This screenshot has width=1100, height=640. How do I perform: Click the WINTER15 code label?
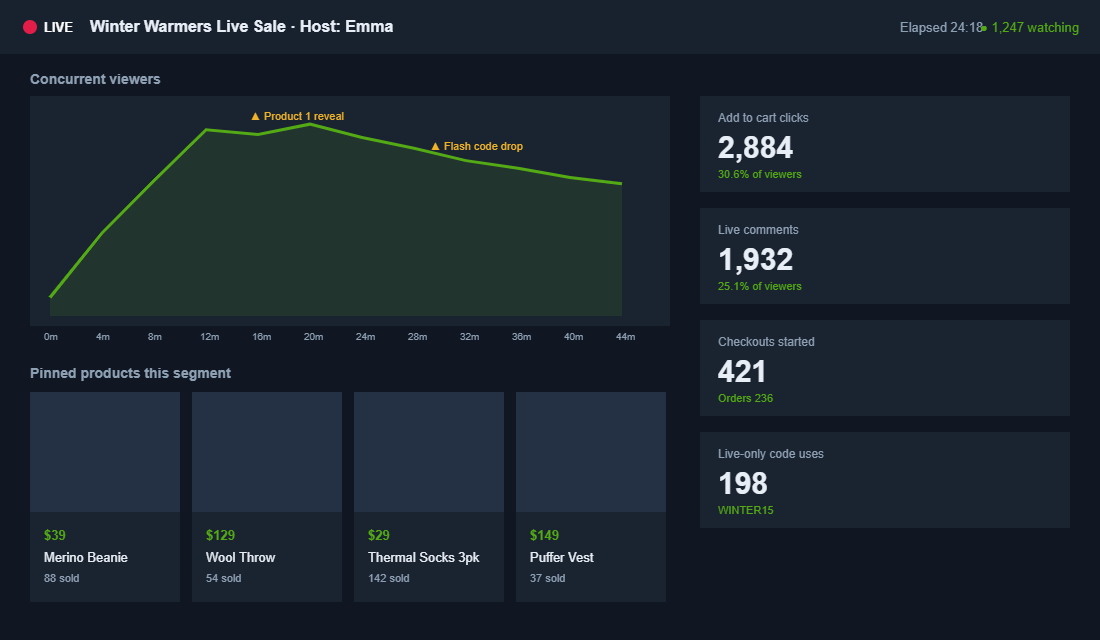(x=746, y=510)
